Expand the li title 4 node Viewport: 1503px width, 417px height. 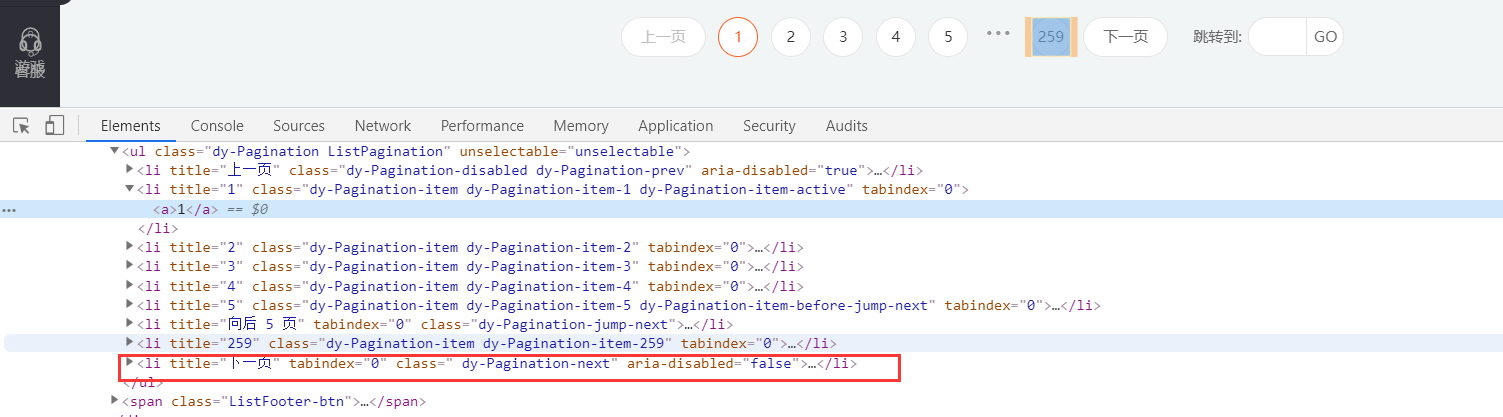point(130,286)
